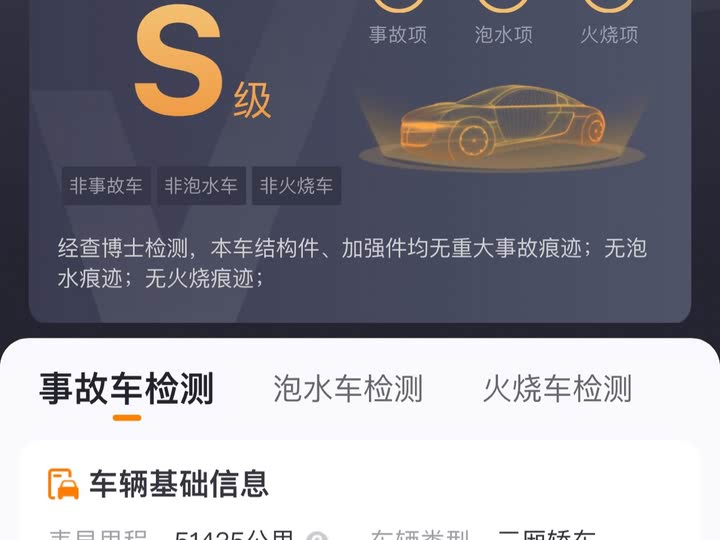Select the 非泡水车 tag
The width and height of the screenshot is (720, 540).
(x=201, y=186)
